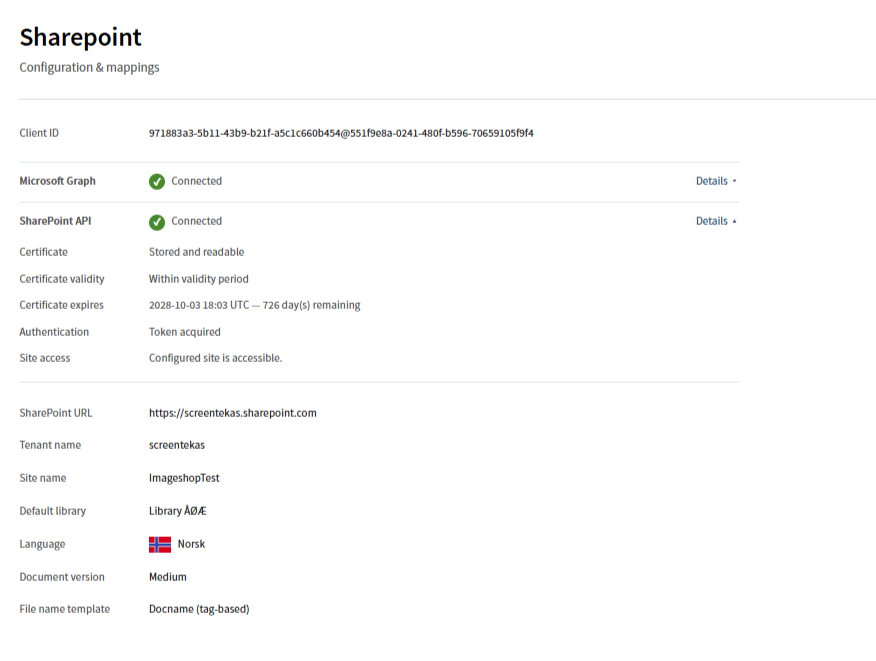The height and width of the screenshot is (661, 876).
Task: Click the site name value 'ImageshopTest'
Action: pos(184,478)
